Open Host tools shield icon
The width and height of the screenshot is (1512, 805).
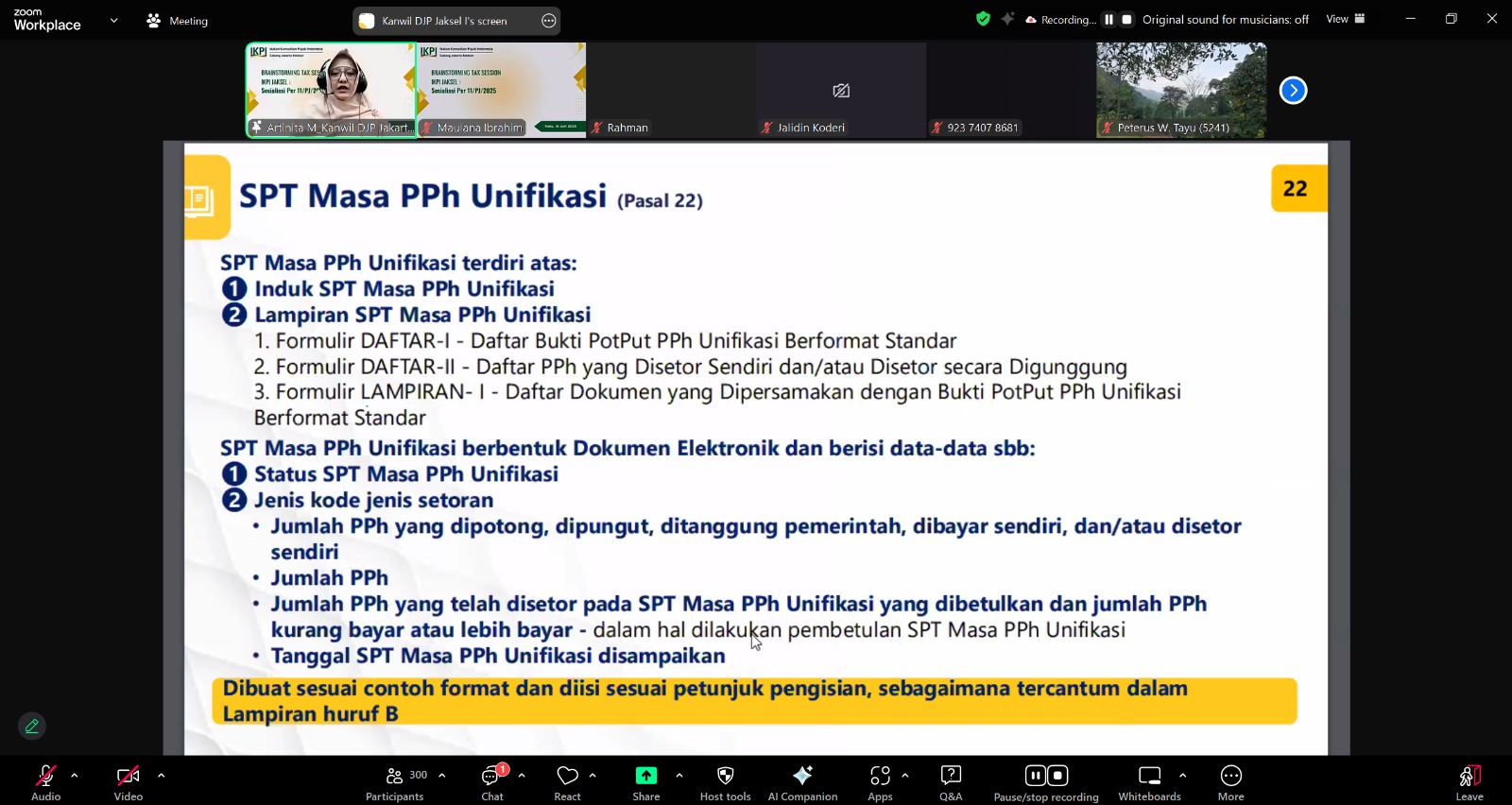[x=725, y=782]
